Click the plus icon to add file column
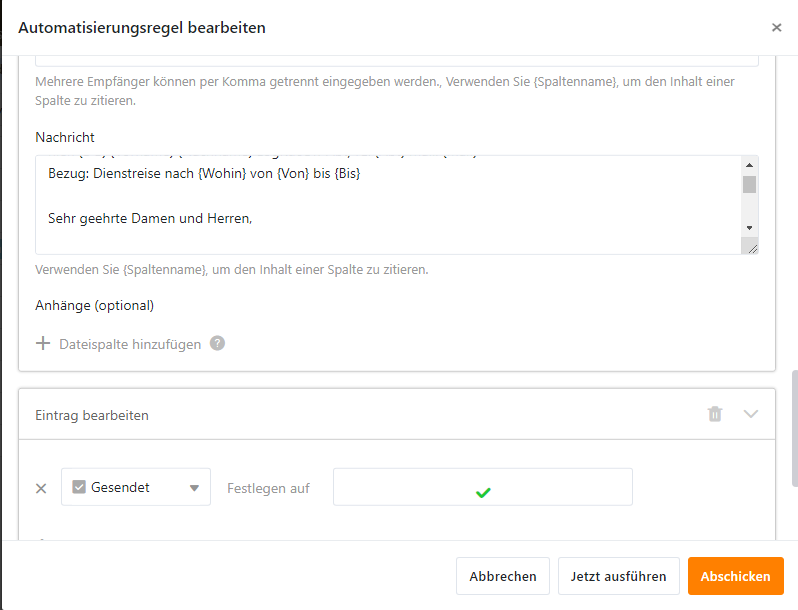 (43, 343)
